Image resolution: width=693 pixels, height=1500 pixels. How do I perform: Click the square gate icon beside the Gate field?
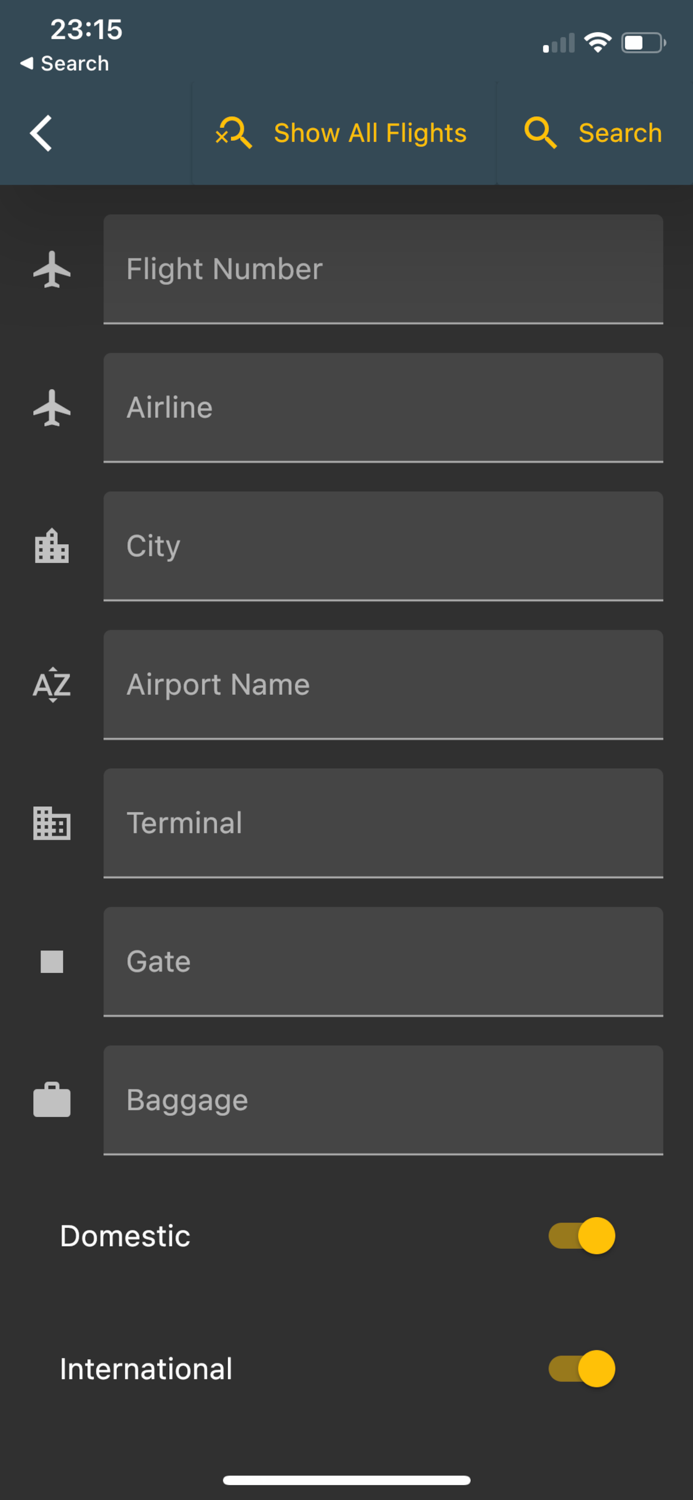[51, 961]
